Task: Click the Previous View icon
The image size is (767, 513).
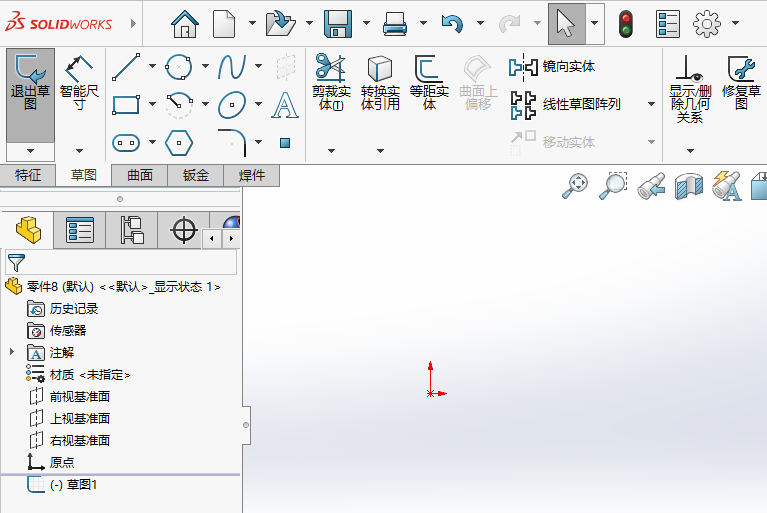Action: click(x=651, y=186)
